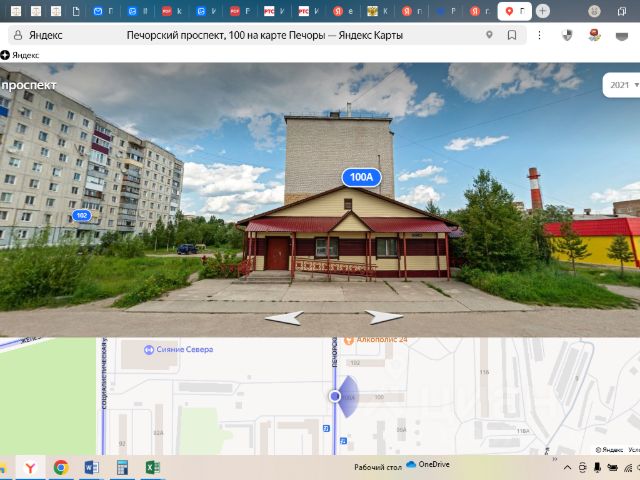Open Calculator from the taskbar
This screenshot has width=640, height=480.
122,467
